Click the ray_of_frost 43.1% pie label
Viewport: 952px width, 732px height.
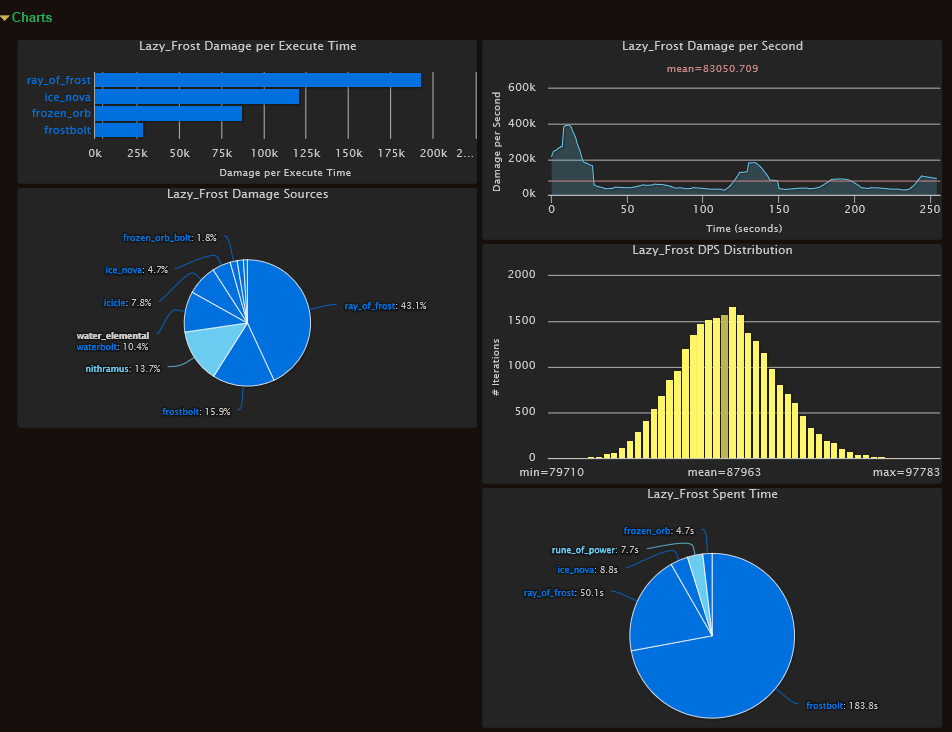[x=386, y=306]
